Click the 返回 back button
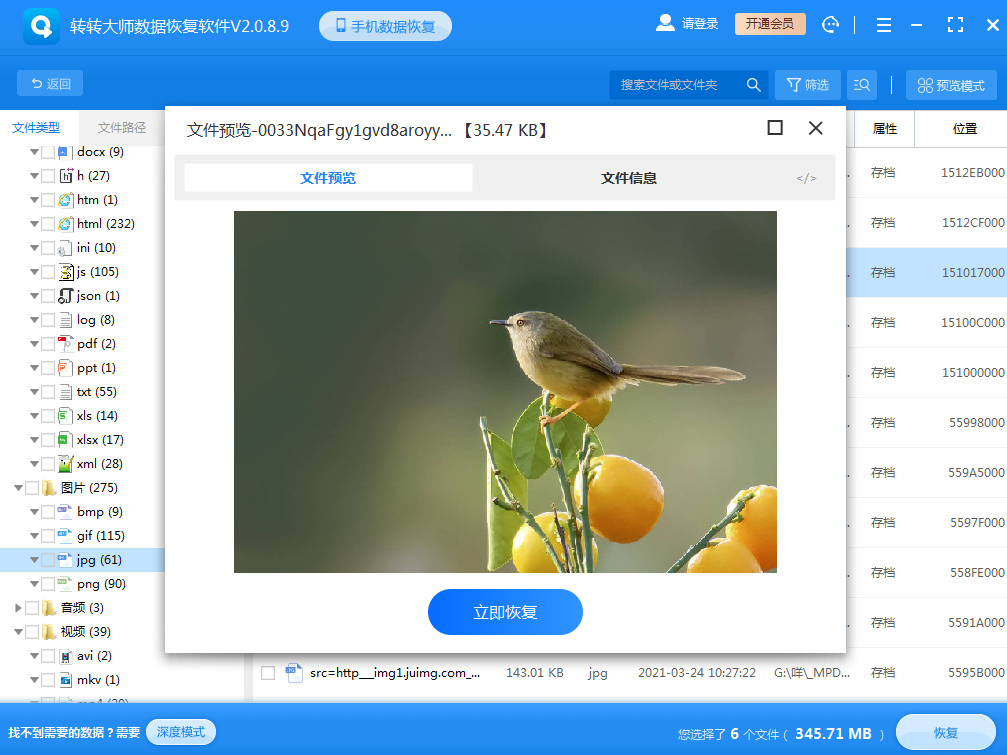This screenshot has height=755, width=1007. click(49, 83)
